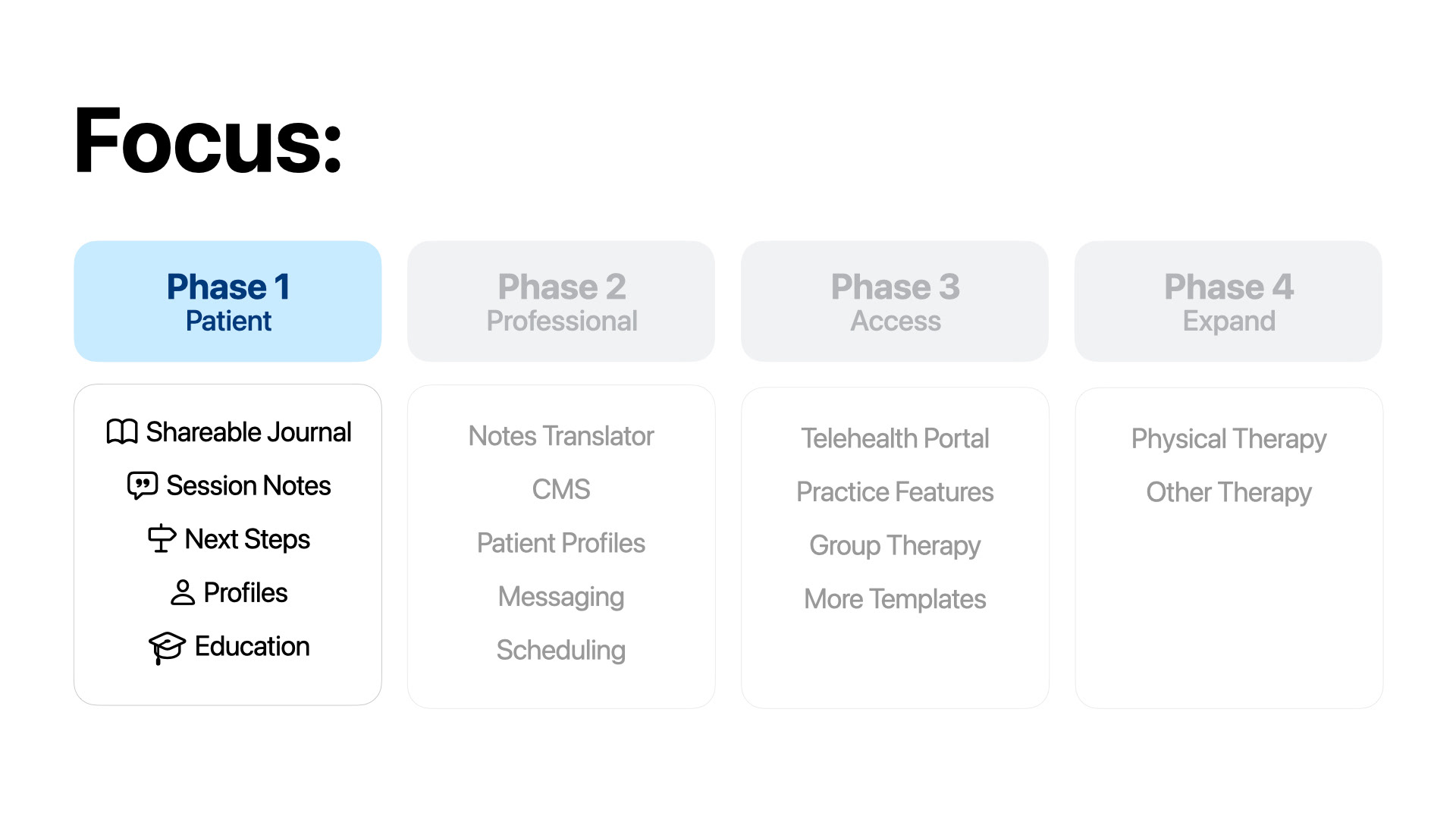The image size is (1456, 819).
Task: Click the graduation cap icon beside Education
Action: 167,648
